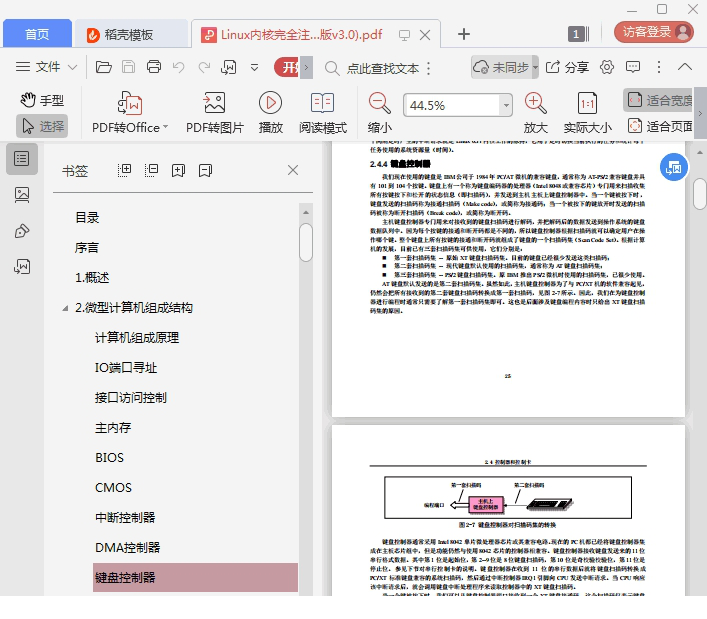Go to the BIOS bookmark
Image resolution: width=707 pixels, height=619 pixels.
(109, 458)
